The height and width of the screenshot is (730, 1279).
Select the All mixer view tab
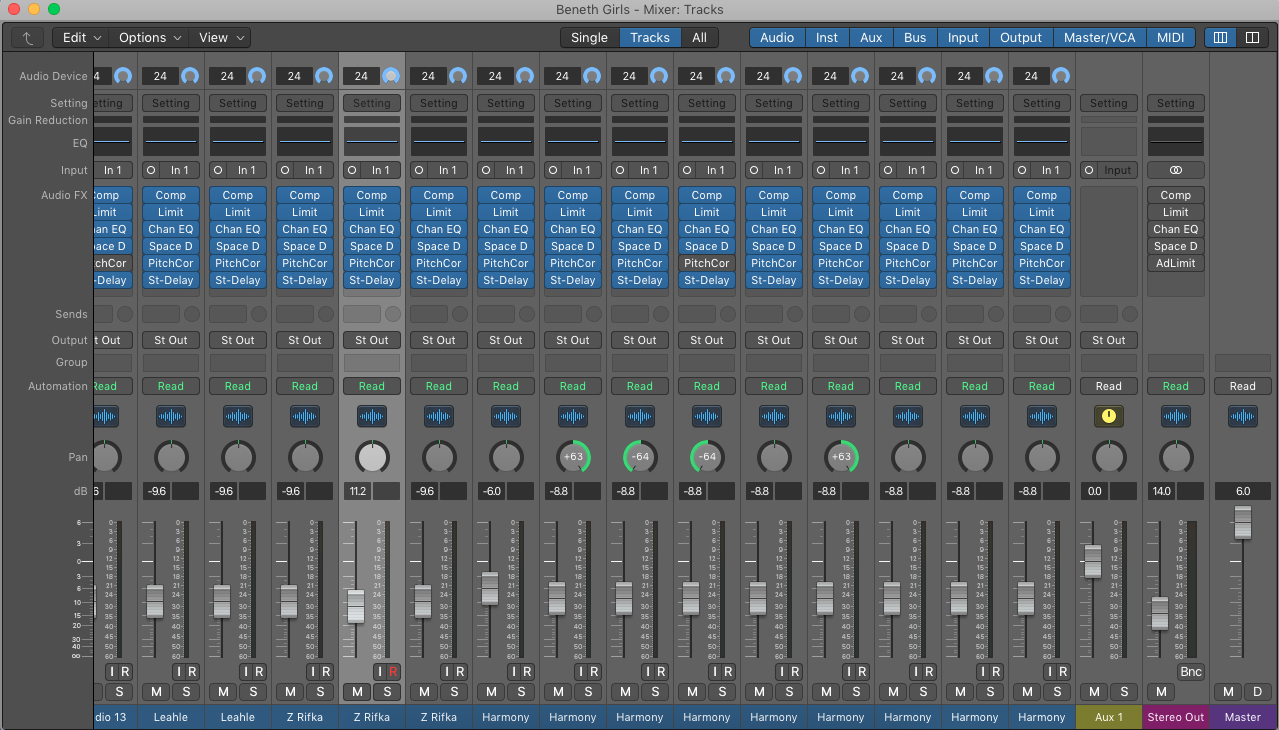click(x=699, y=38)
